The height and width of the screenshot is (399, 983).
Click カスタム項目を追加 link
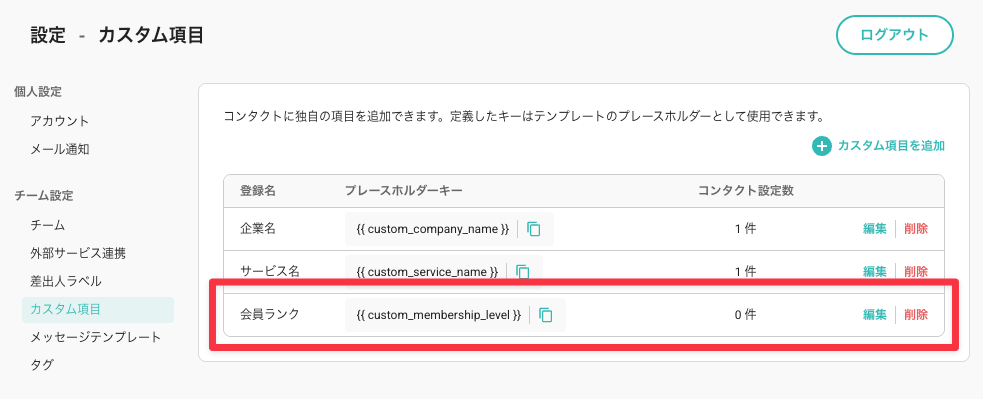[x=891, y=146]
